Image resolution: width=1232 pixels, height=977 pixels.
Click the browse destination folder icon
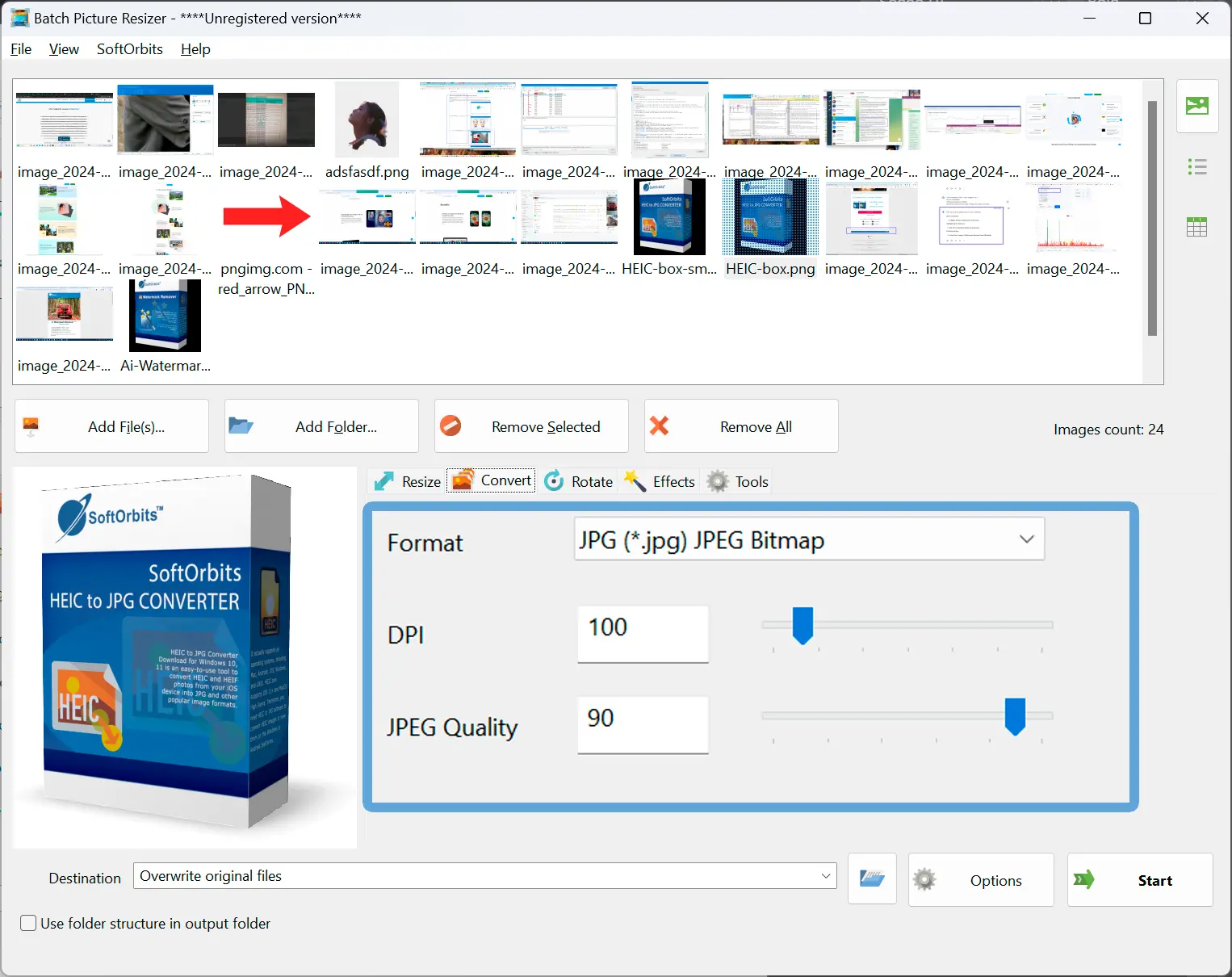[x=872, y=878]
